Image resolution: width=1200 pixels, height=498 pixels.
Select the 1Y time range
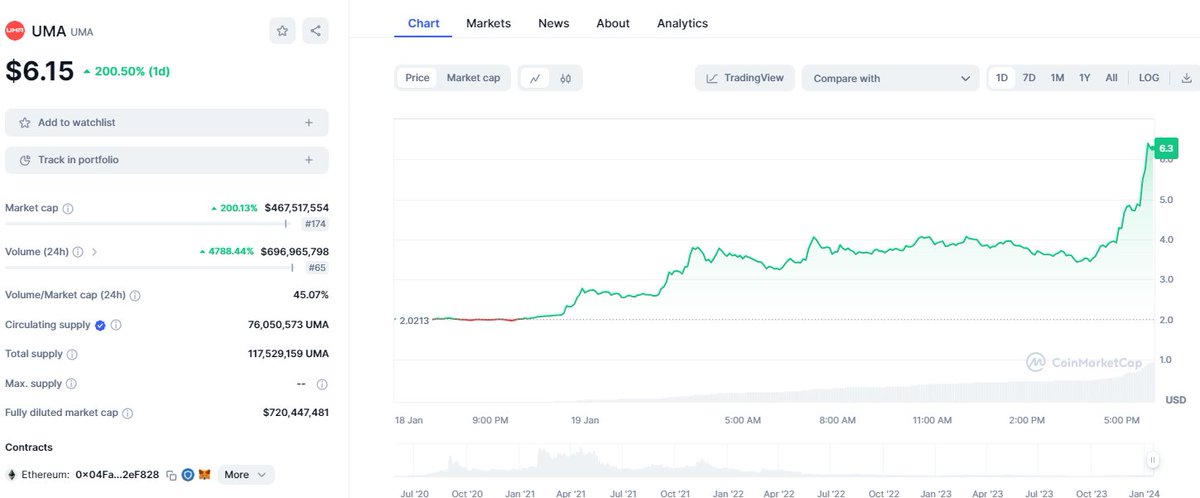pos(1084,78)
